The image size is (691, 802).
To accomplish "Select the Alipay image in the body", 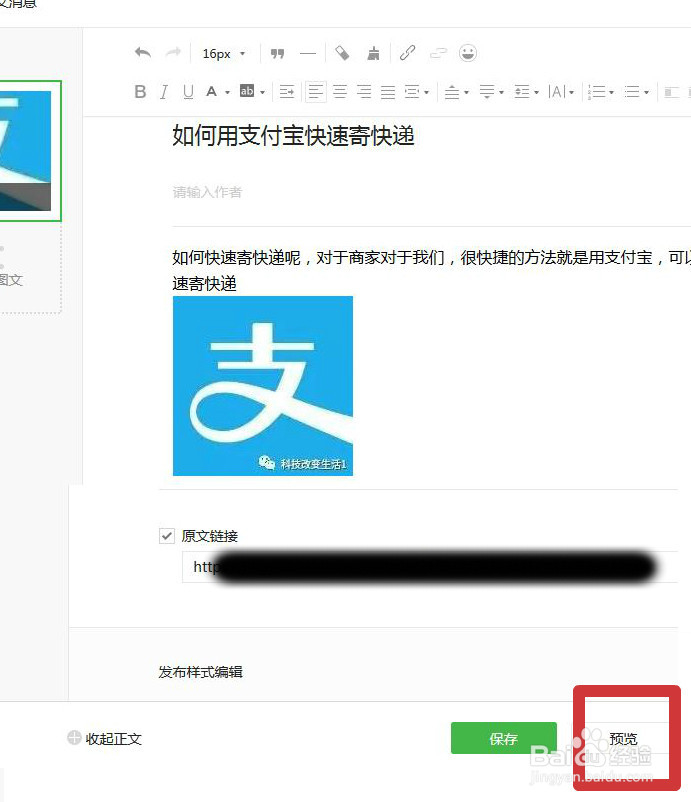I will point(263,386).
